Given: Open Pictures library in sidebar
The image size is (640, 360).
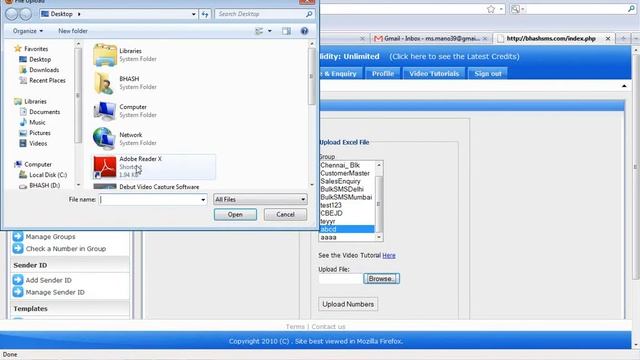Looking at the screenshot, I should 35,133.
